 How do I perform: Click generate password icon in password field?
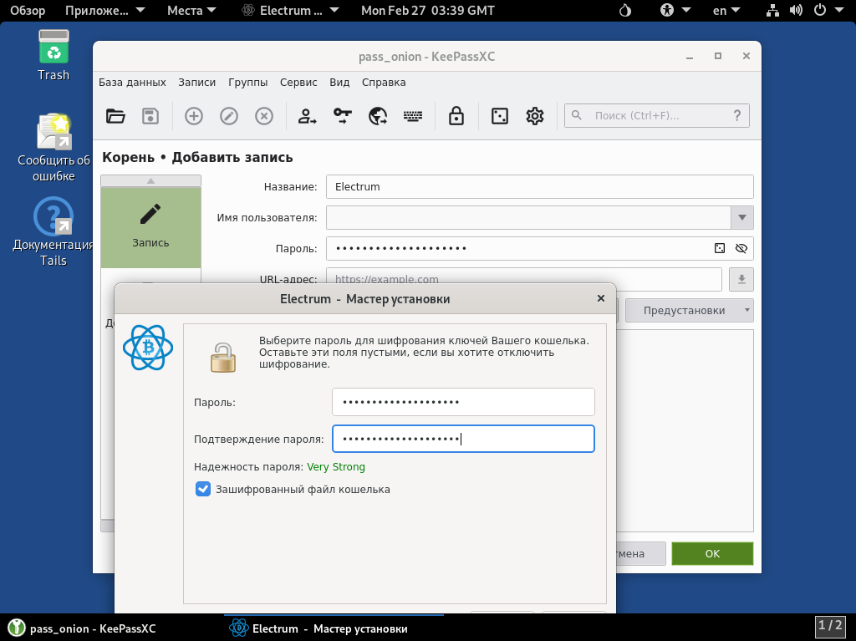pos(719,248)
